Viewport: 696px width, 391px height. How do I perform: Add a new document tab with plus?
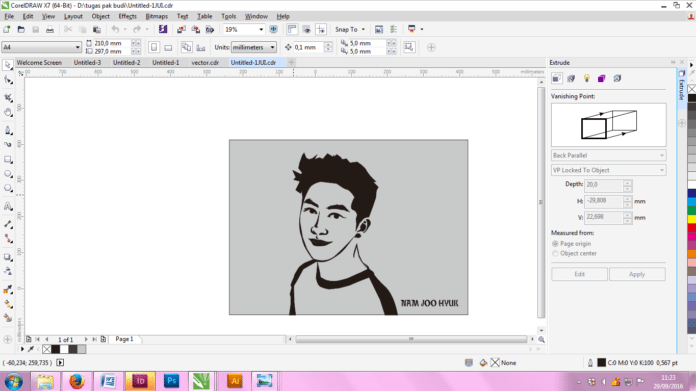click(x=291, y=63)
